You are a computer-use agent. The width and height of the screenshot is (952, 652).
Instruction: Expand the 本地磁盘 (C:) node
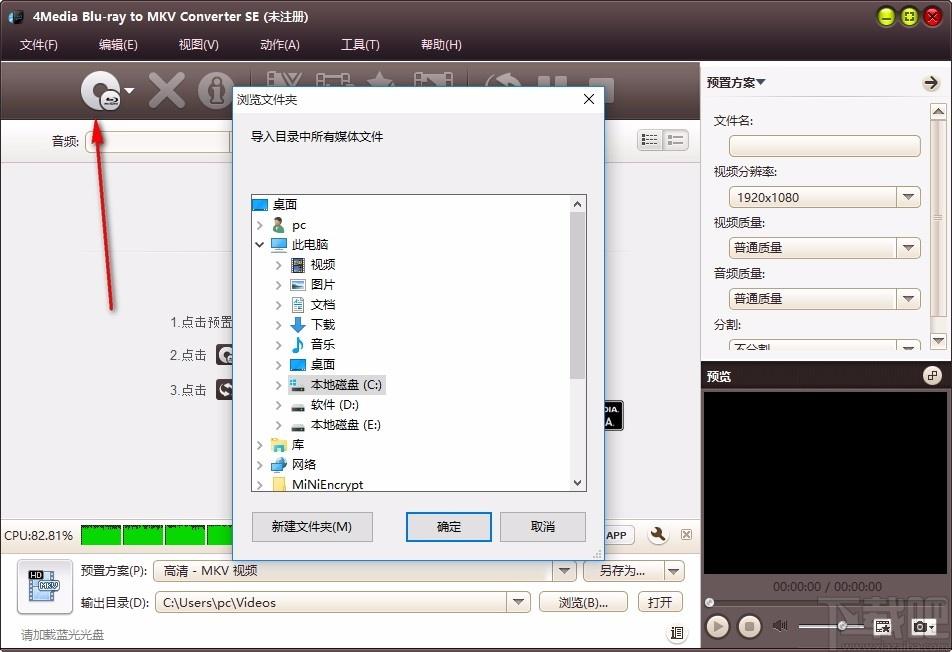279,385
